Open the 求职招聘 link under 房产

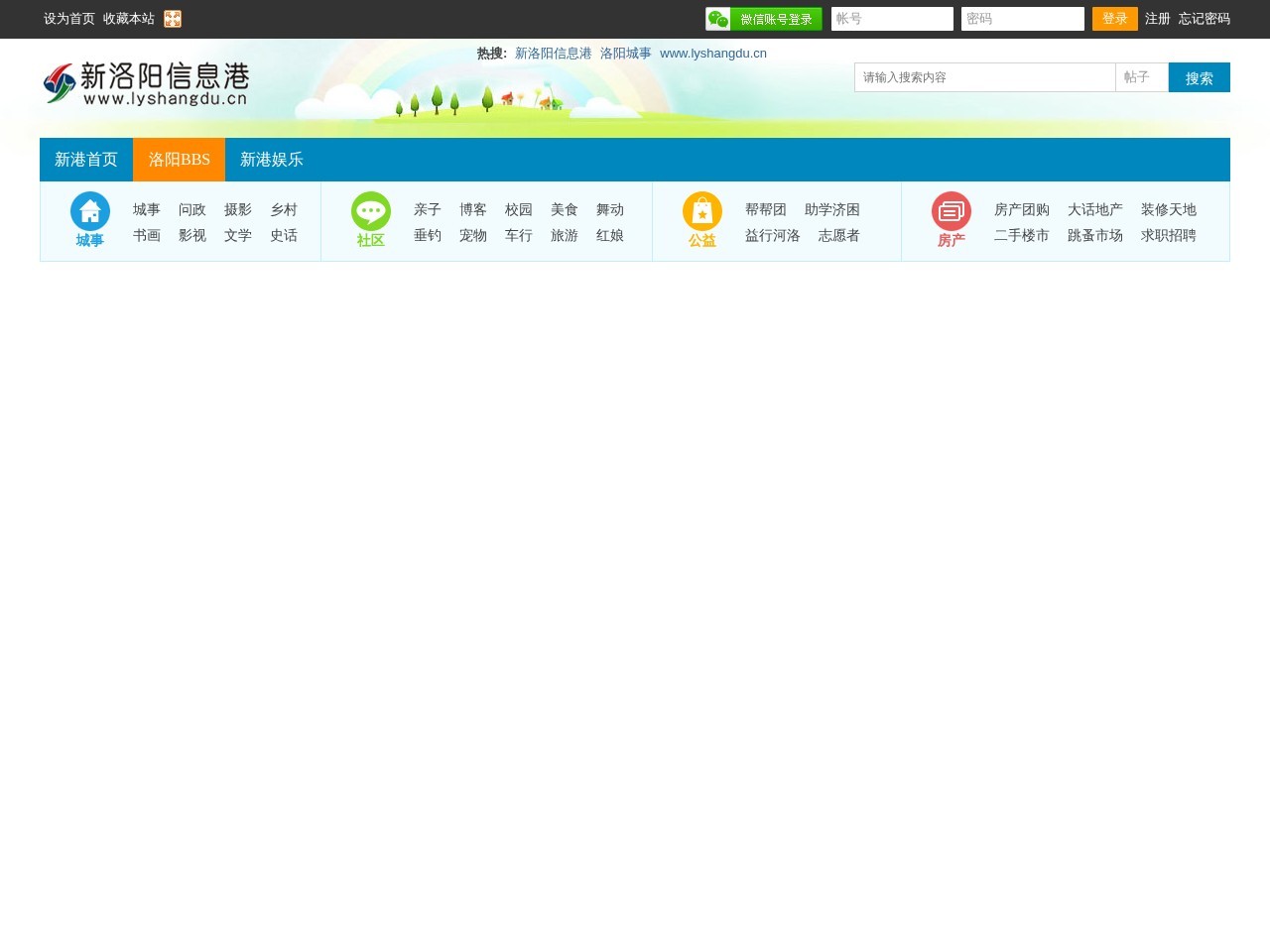[x=1169, y=236]
